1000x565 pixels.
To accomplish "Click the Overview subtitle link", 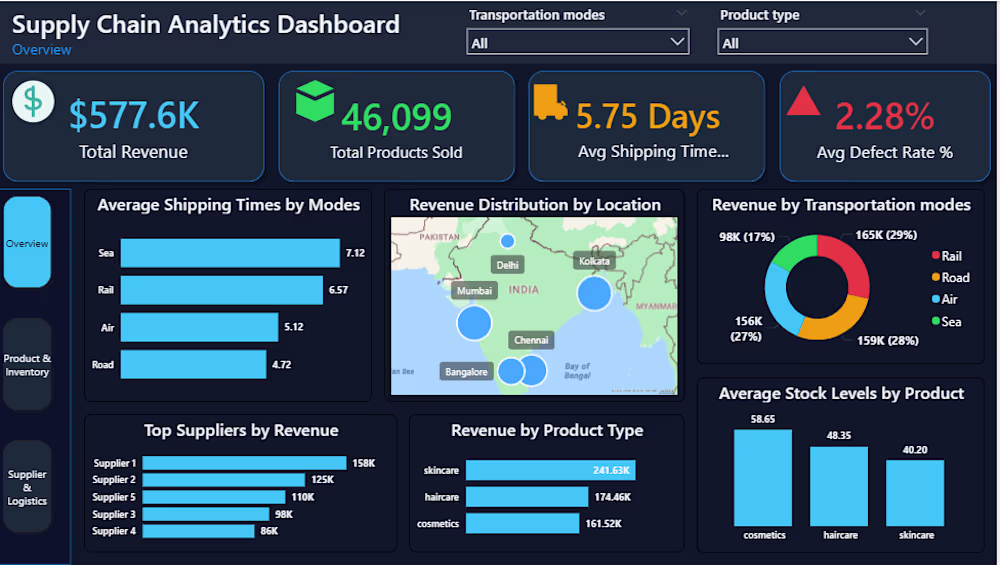I will pos(41,50).
